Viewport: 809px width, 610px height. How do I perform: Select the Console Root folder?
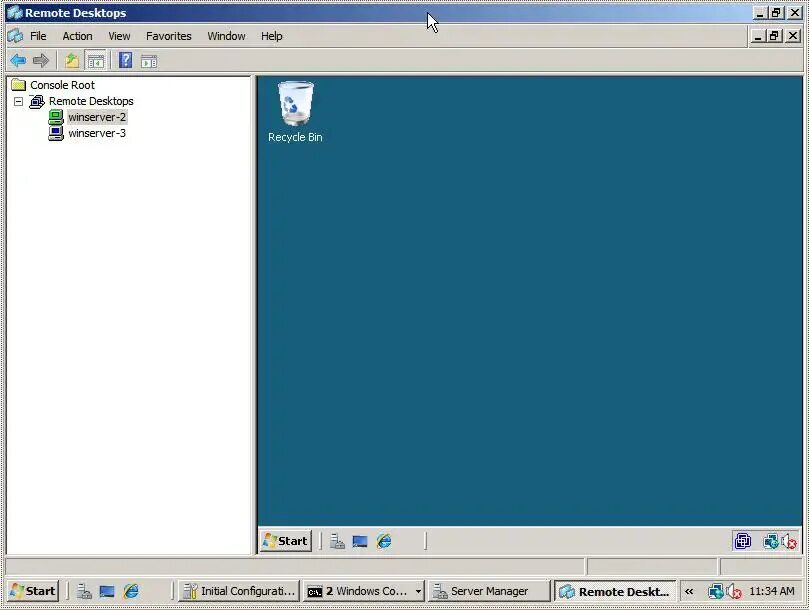62,85
